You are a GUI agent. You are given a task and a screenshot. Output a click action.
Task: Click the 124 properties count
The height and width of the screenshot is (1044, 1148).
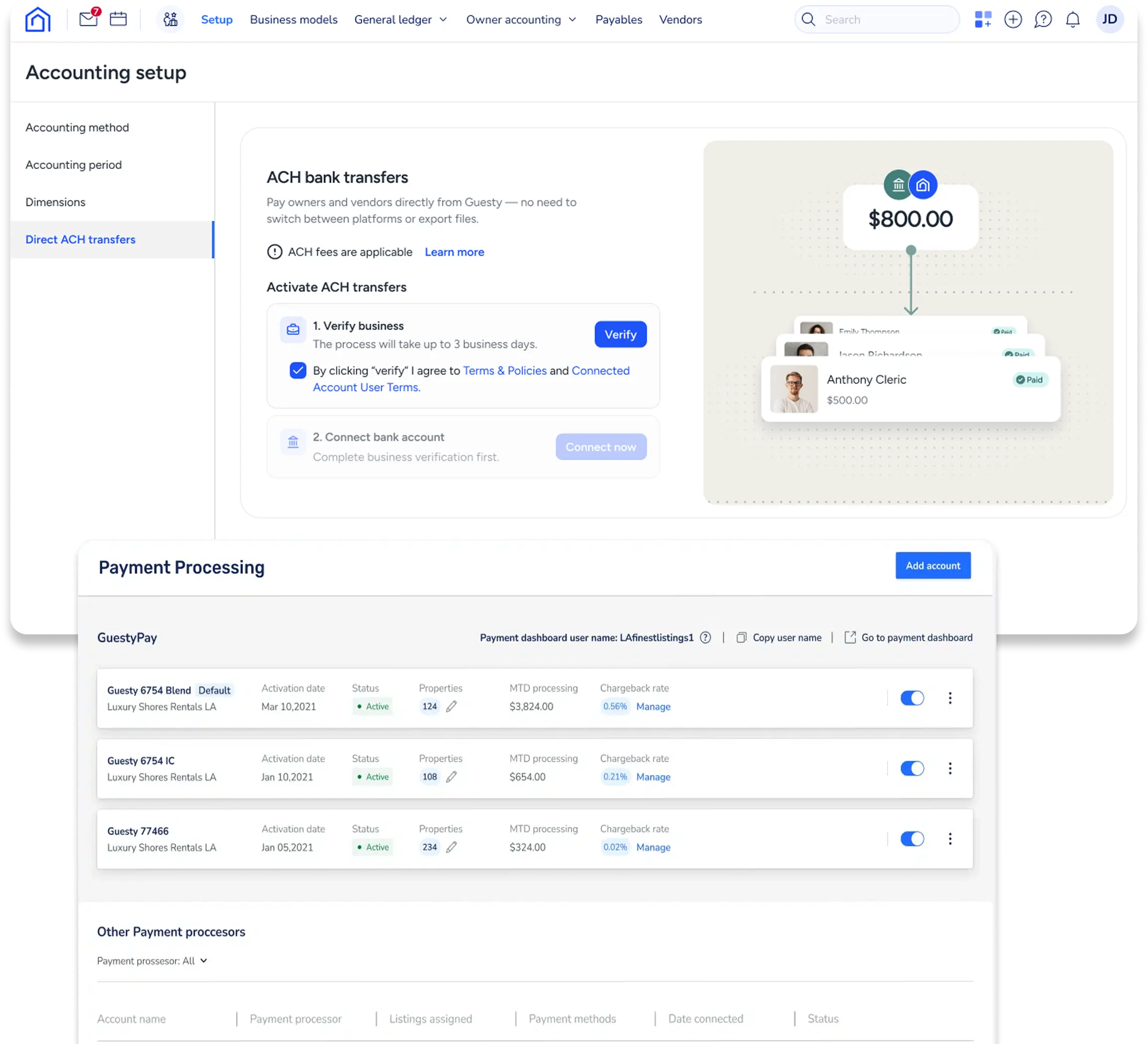pos(429,706)
